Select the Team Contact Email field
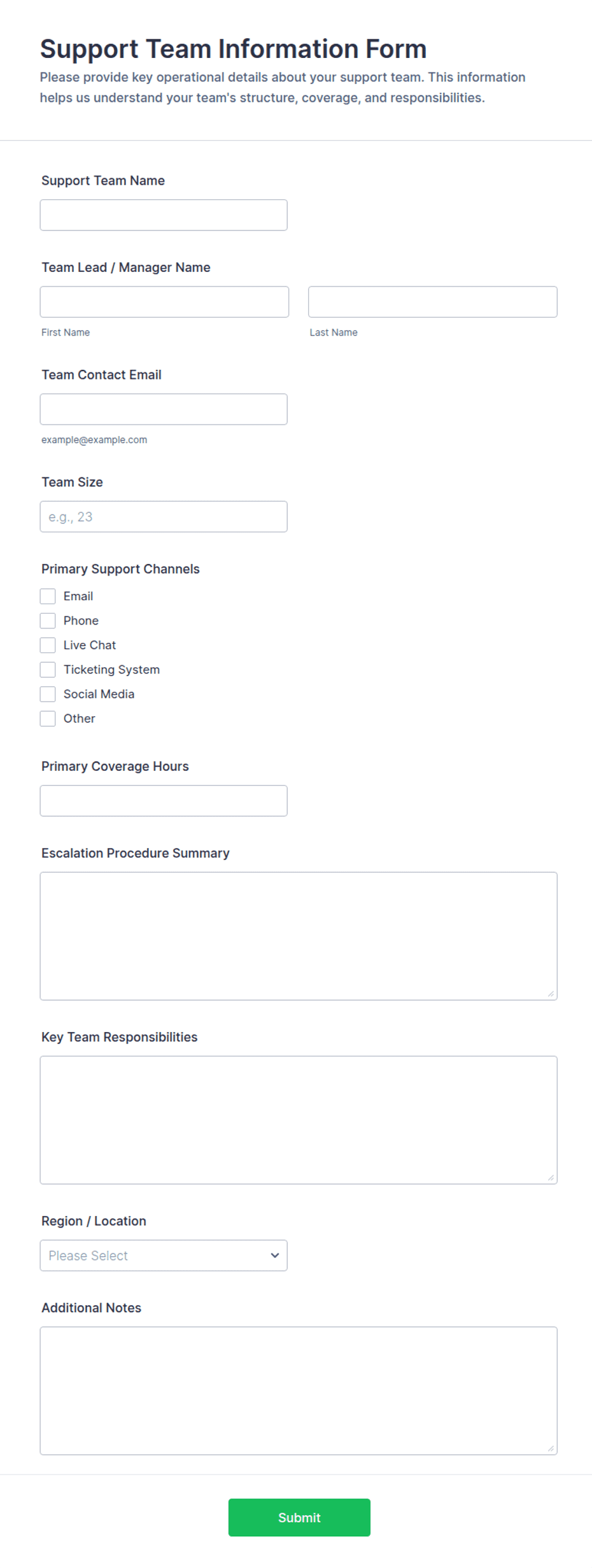The image size is (592, 1568). click(164, 409)
